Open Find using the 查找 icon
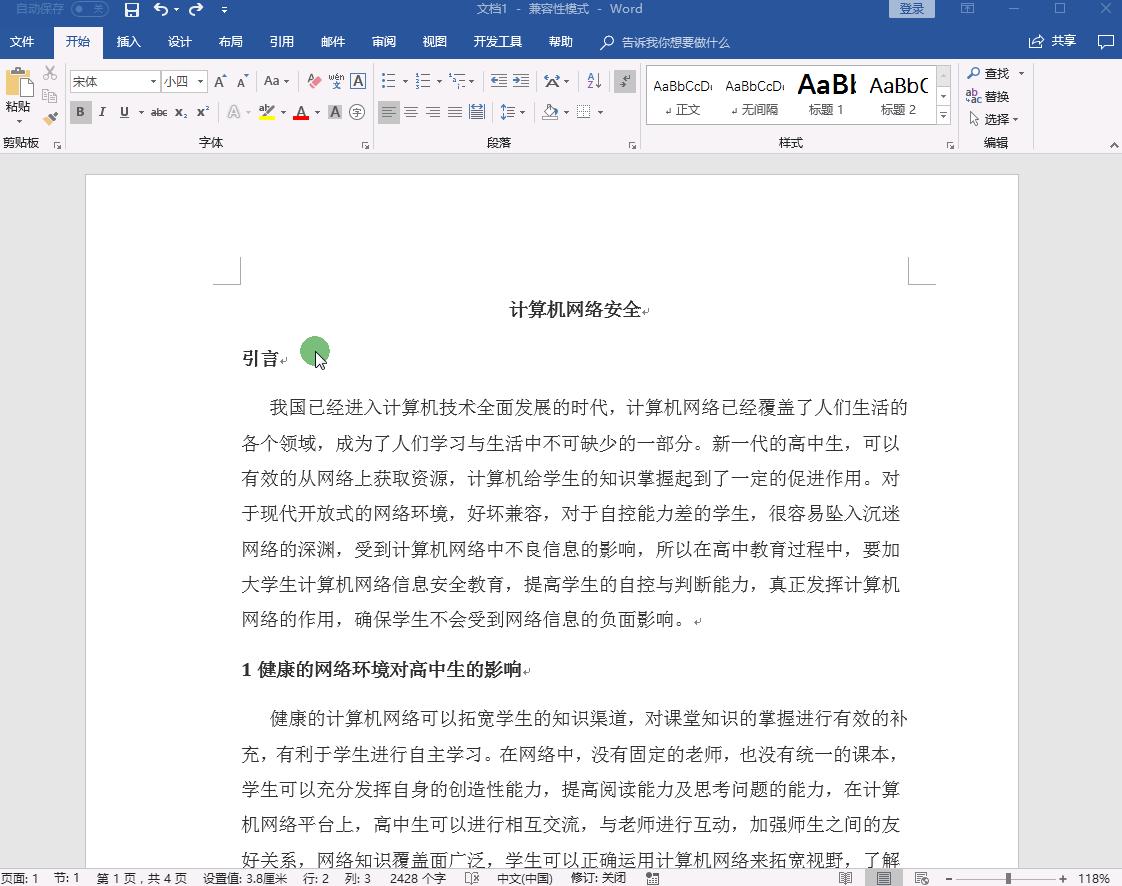 pos(989,73)
